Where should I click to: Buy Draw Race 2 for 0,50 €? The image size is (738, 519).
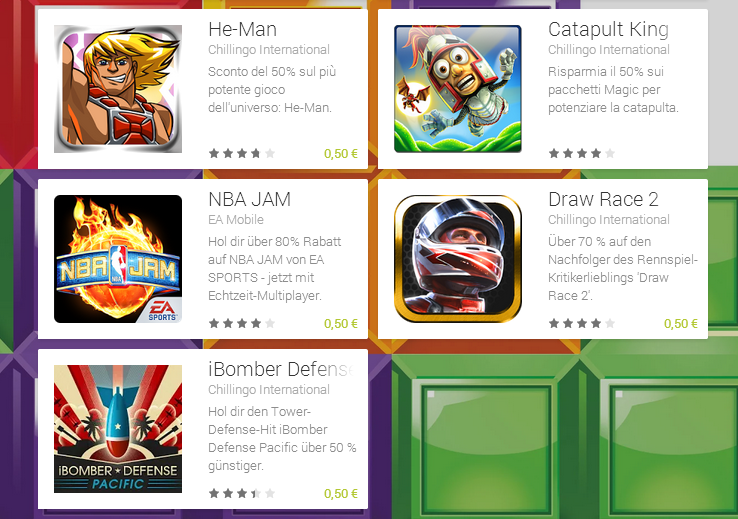pyautogui.click(x=681, y=324)
